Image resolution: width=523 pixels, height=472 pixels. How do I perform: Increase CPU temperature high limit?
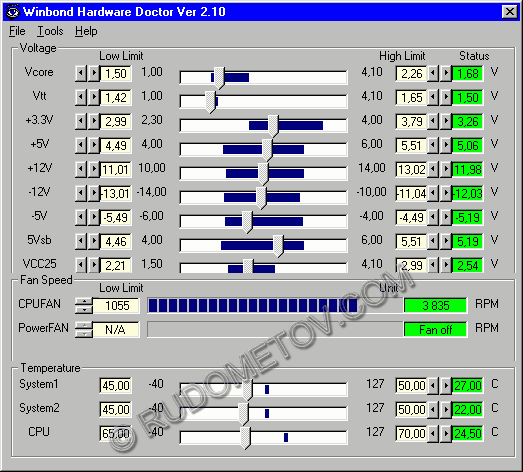click(446, 434)
